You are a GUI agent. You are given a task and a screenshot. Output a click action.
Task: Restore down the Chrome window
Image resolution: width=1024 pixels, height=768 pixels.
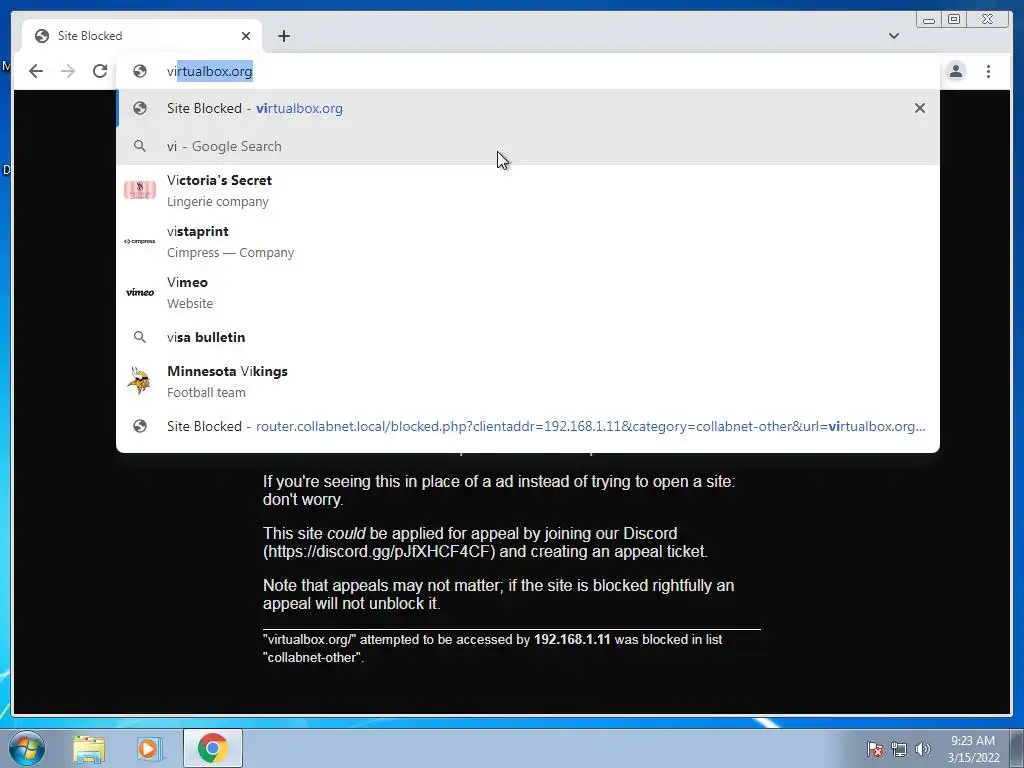pos(954,20)
